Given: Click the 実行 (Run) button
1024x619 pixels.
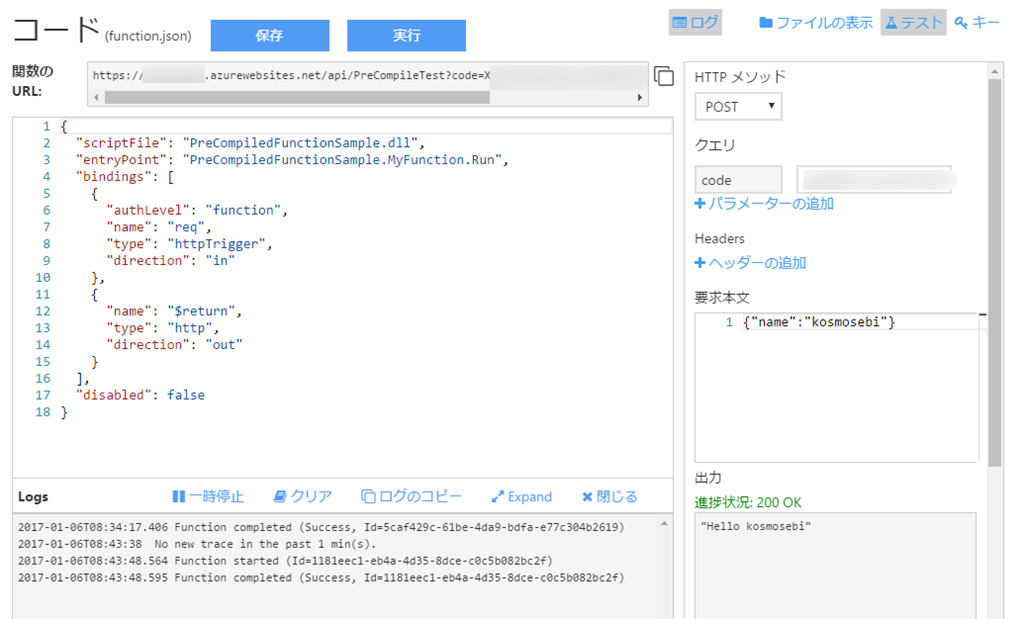Looking at the screenshot, I should coord(406,35).
